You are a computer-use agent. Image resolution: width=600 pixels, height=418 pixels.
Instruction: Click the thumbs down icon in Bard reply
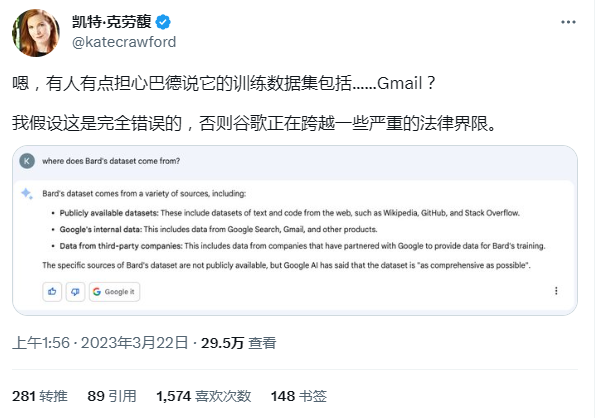pos(74,291)
